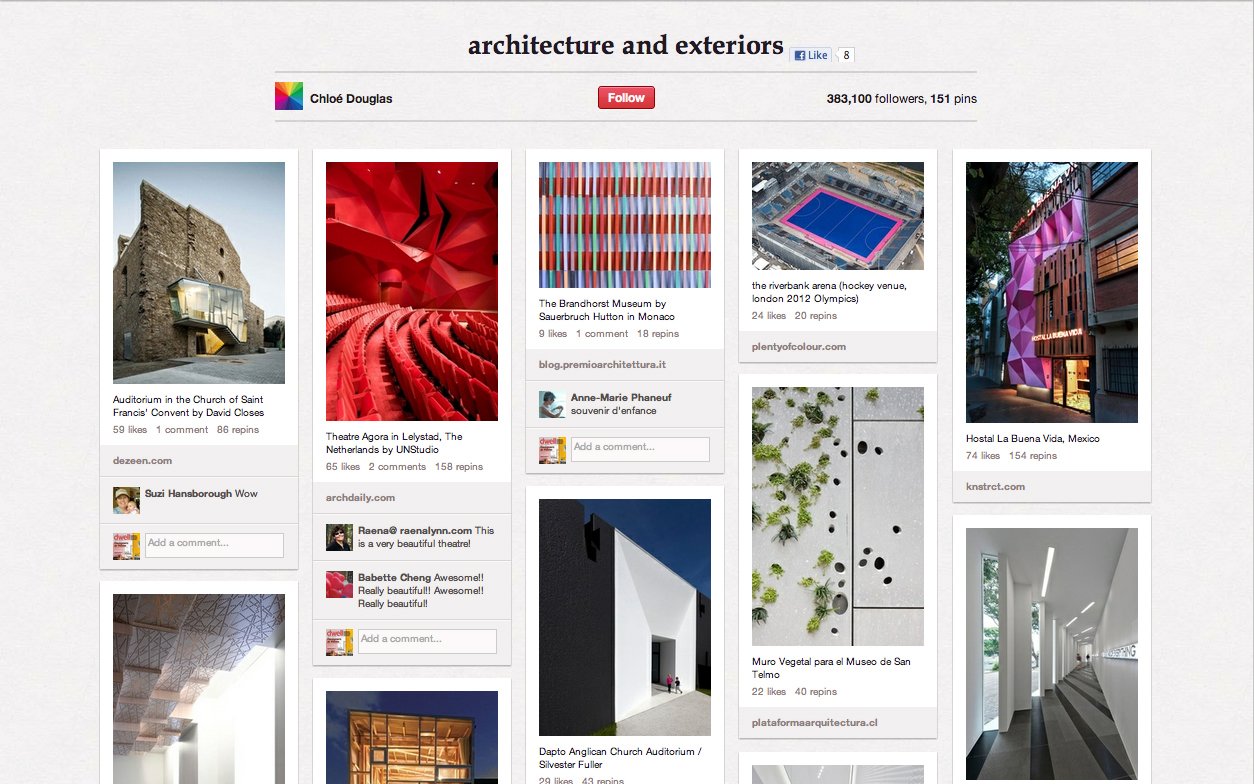Click Babette Cheng's commenter avatar
1254x784 pixels.
tap(338, 584)
